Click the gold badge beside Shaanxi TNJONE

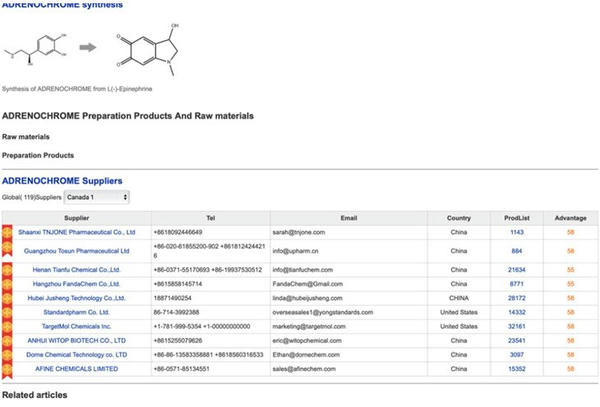7,233
